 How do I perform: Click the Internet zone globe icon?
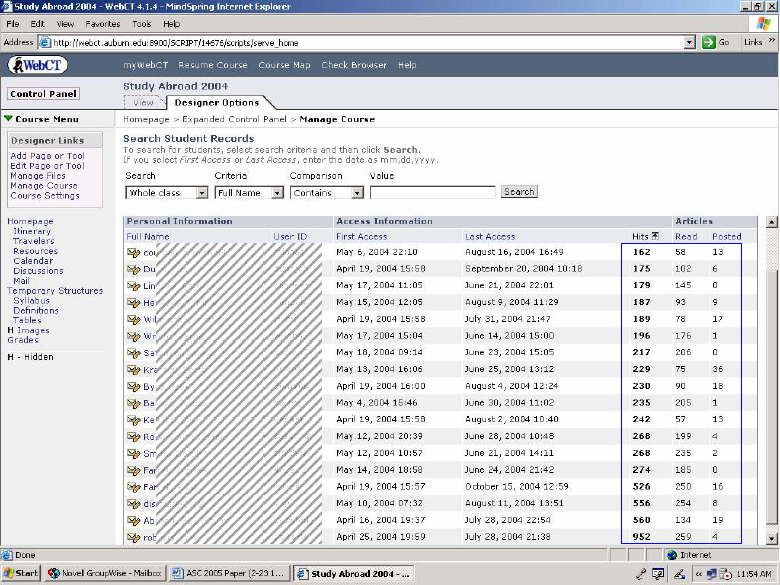[x=672, y=555]
